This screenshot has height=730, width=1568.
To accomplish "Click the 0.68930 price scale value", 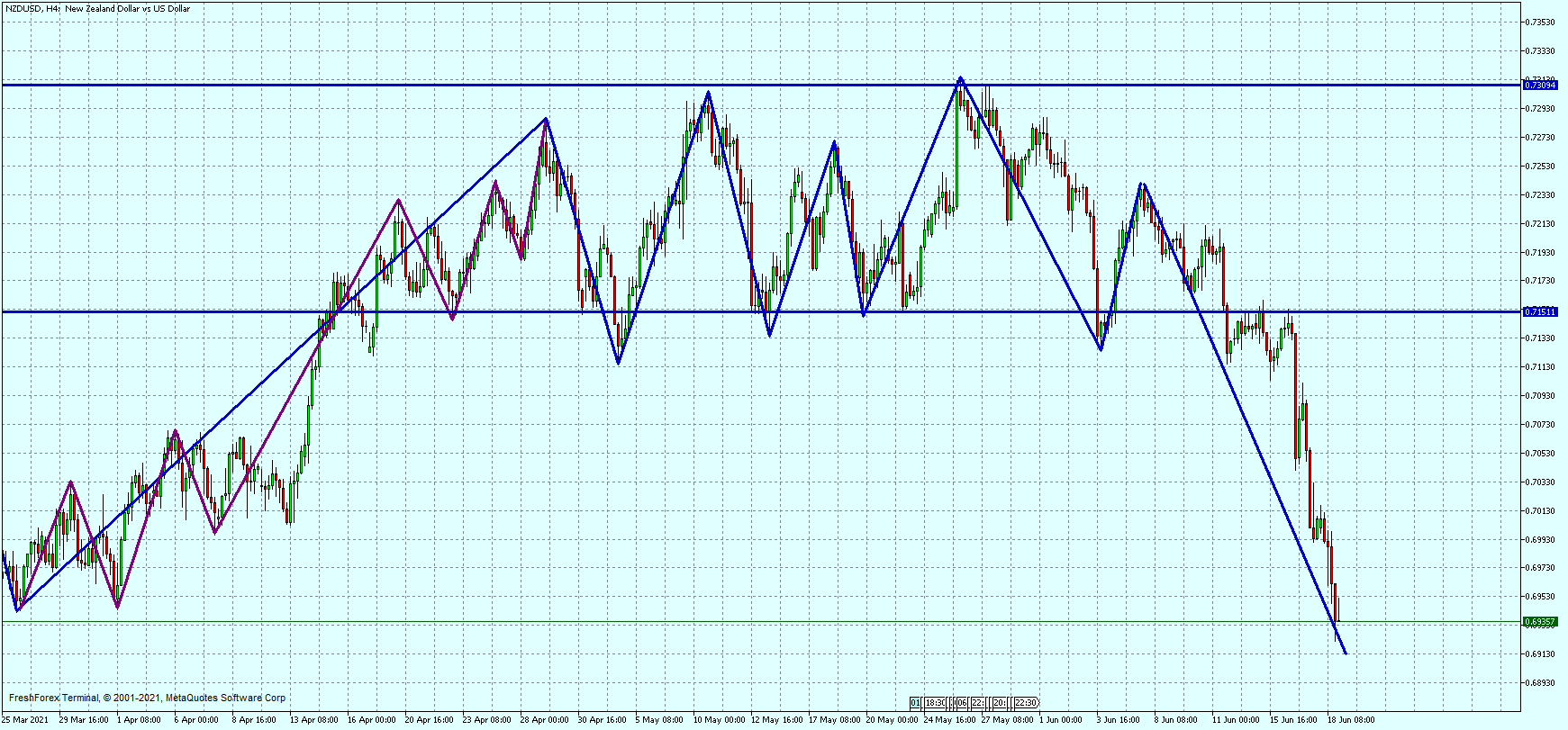I will pos(1542,683).
